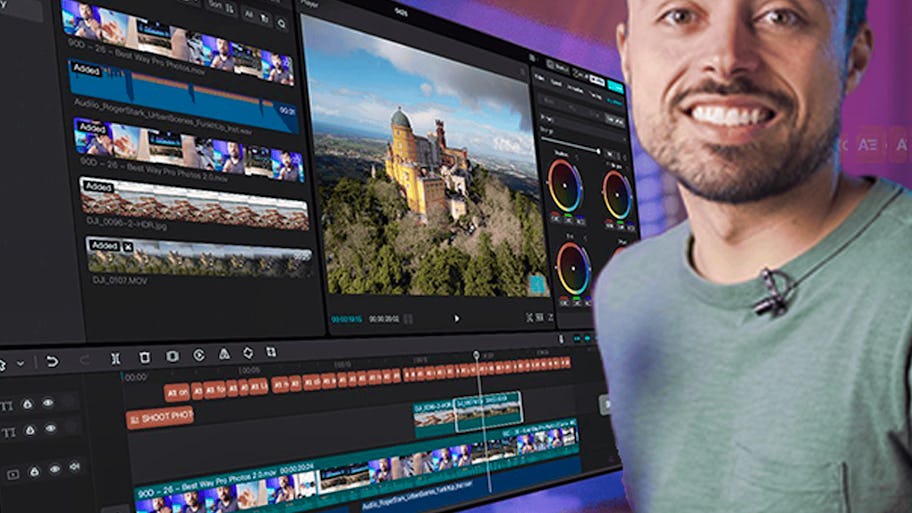
Task: Toggle the first cyan snapping icon
Action: [577, 339]
